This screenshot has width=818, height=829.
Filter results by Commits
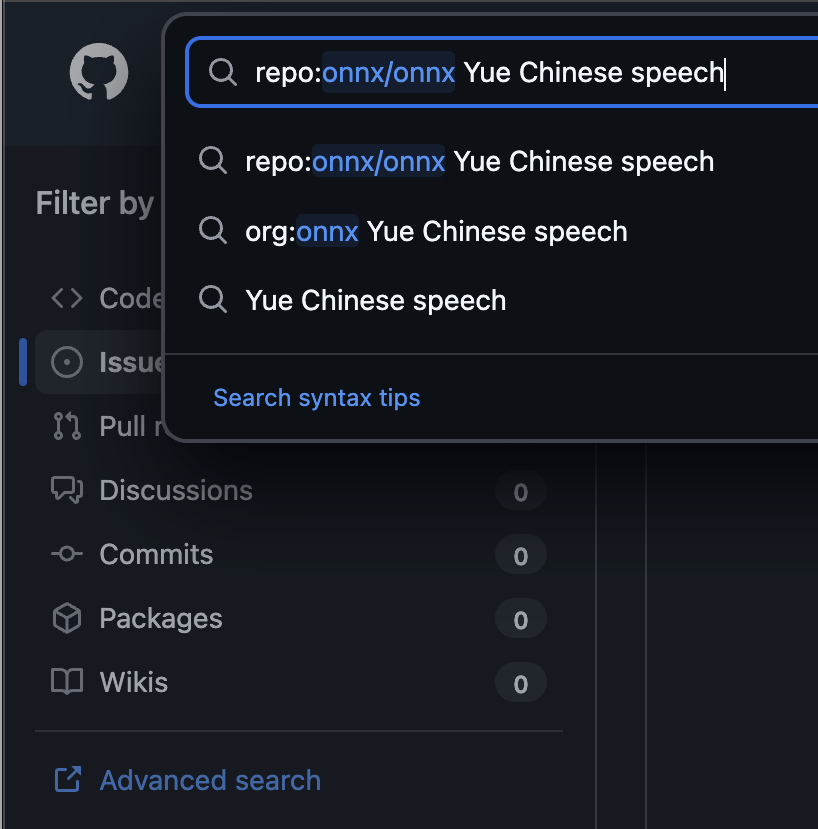click(x=156, y=554)
